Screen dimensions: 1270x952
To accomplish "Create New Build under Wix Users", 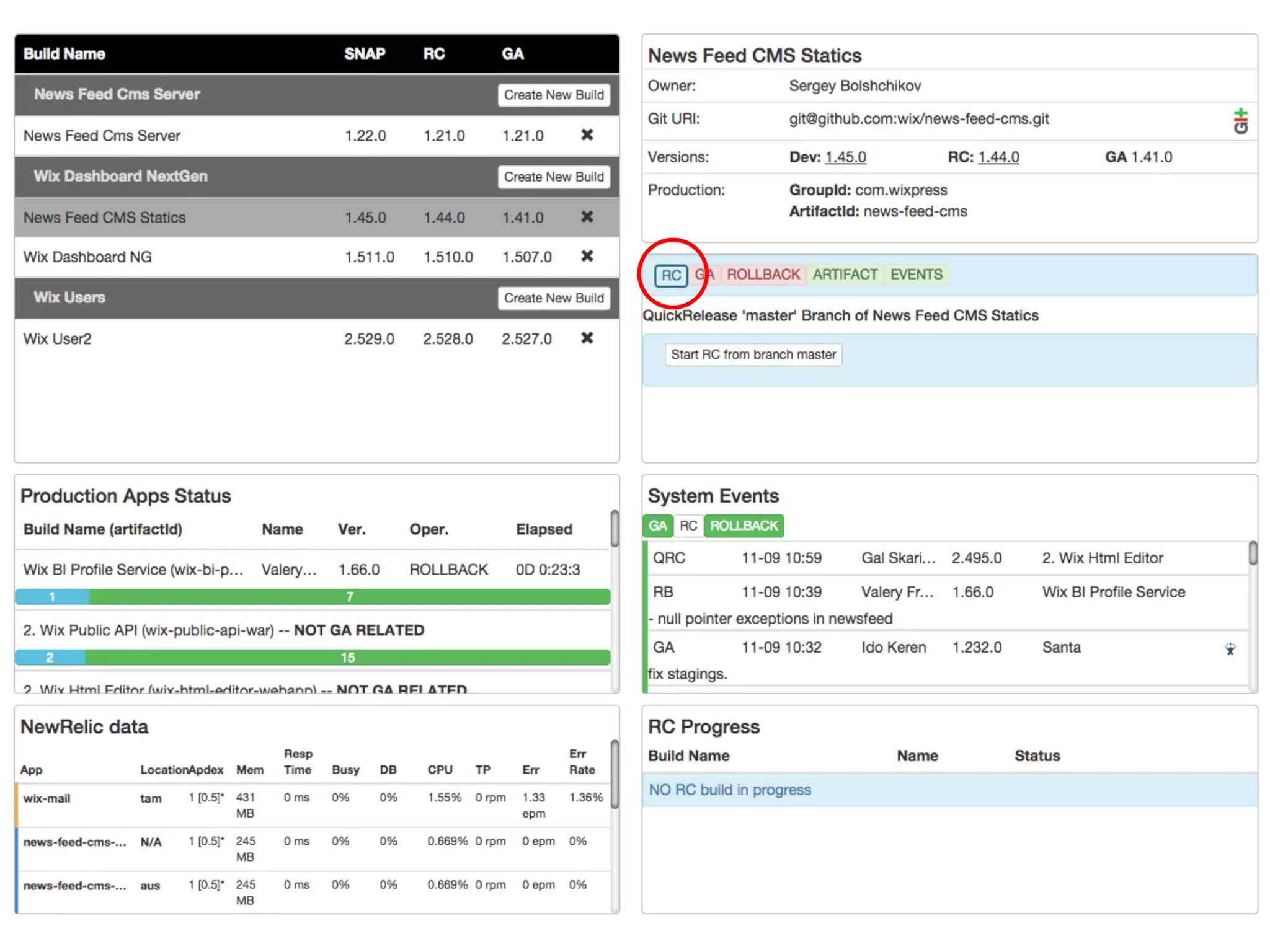I will tap(553, 298).
